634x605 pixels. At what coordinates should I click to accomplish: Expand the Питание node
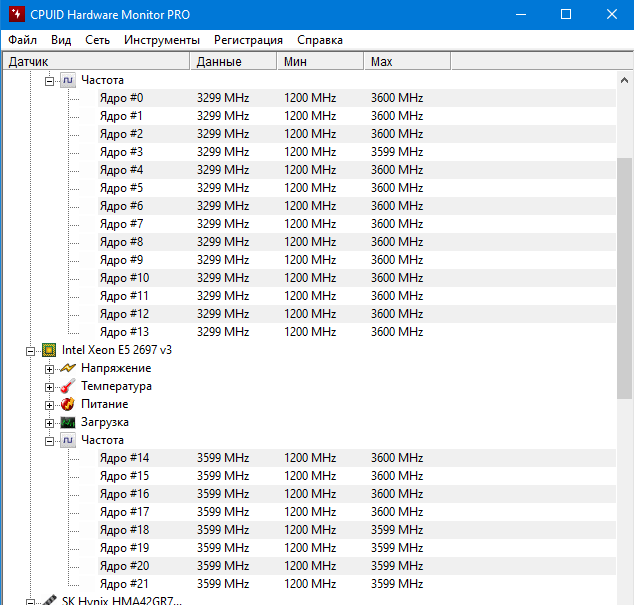[49, 405]
